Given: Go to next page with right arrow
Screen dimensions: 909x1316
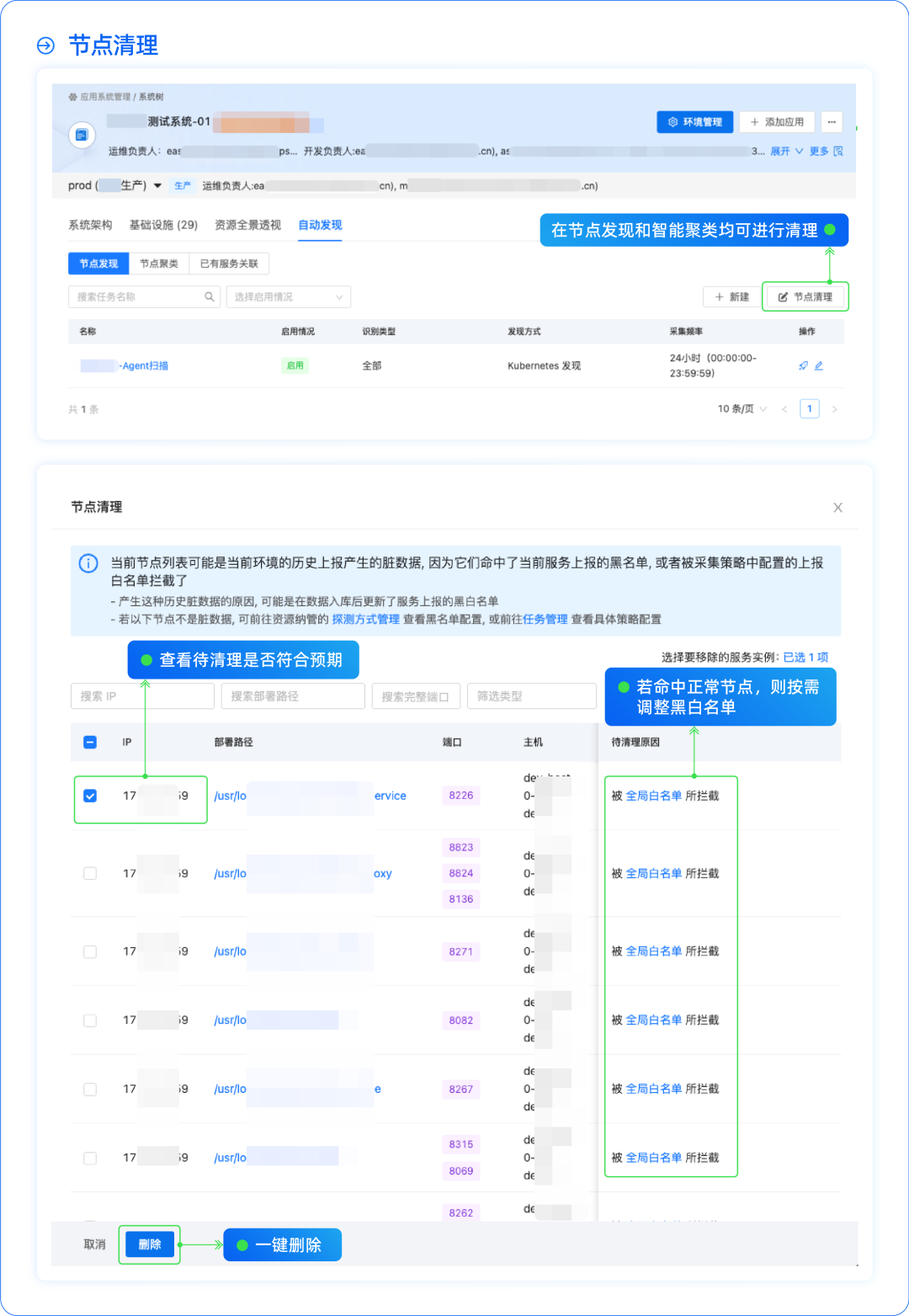Looking at the screenshot, I should pos(835,408).
